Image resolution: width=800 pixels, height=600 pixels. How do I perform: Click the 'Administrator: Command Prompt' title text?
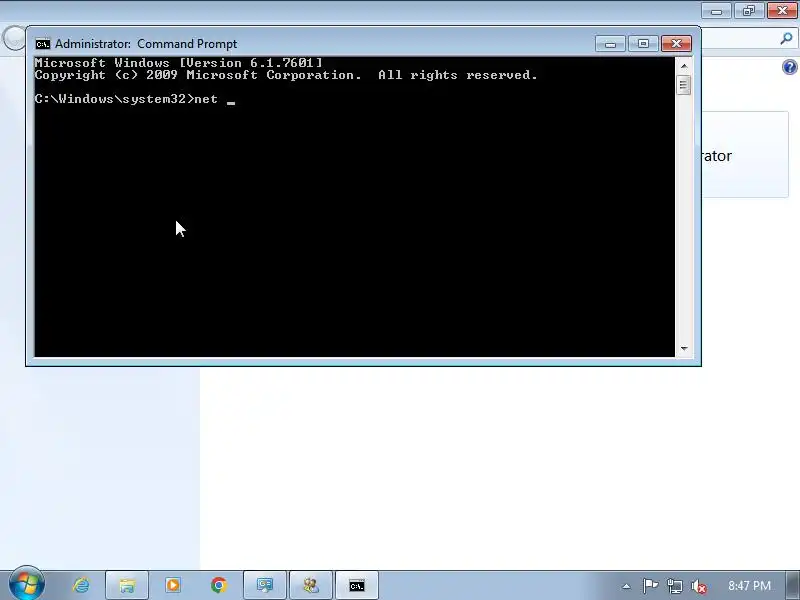[x=146, y=44]
